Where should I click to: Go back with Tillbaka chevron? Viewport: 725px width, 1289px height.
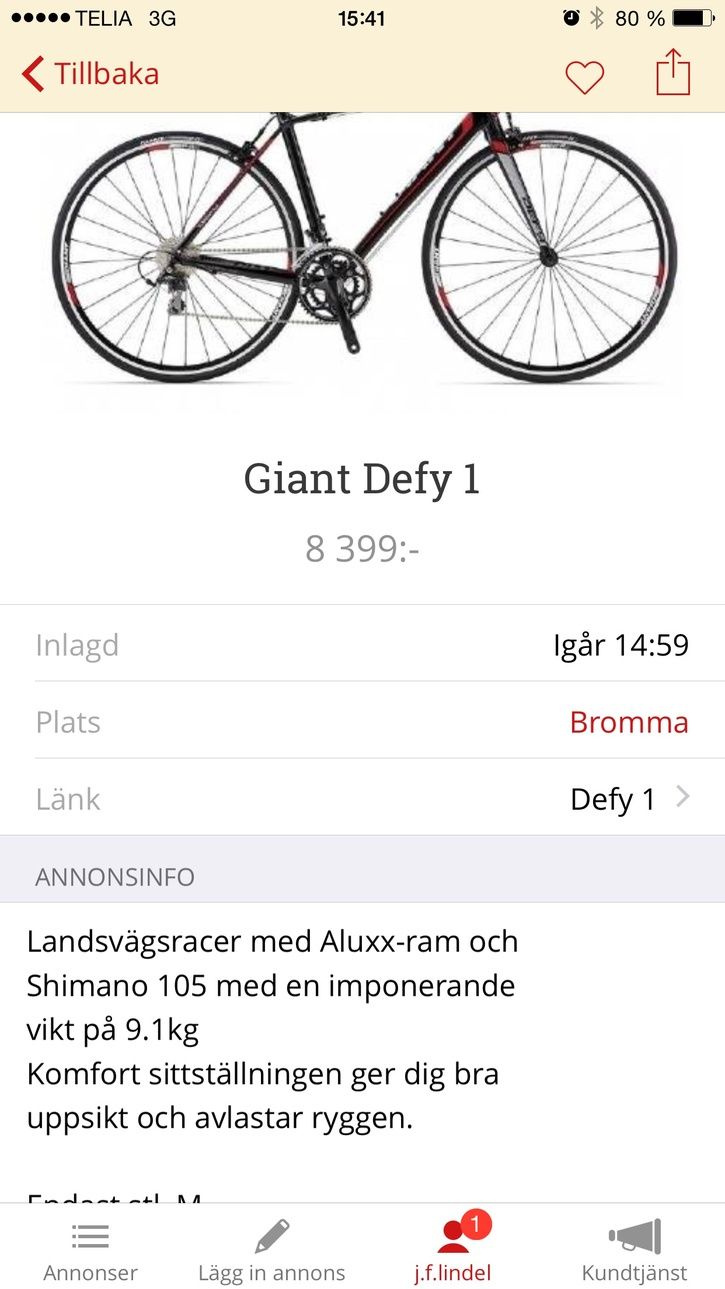click(33, 74)
